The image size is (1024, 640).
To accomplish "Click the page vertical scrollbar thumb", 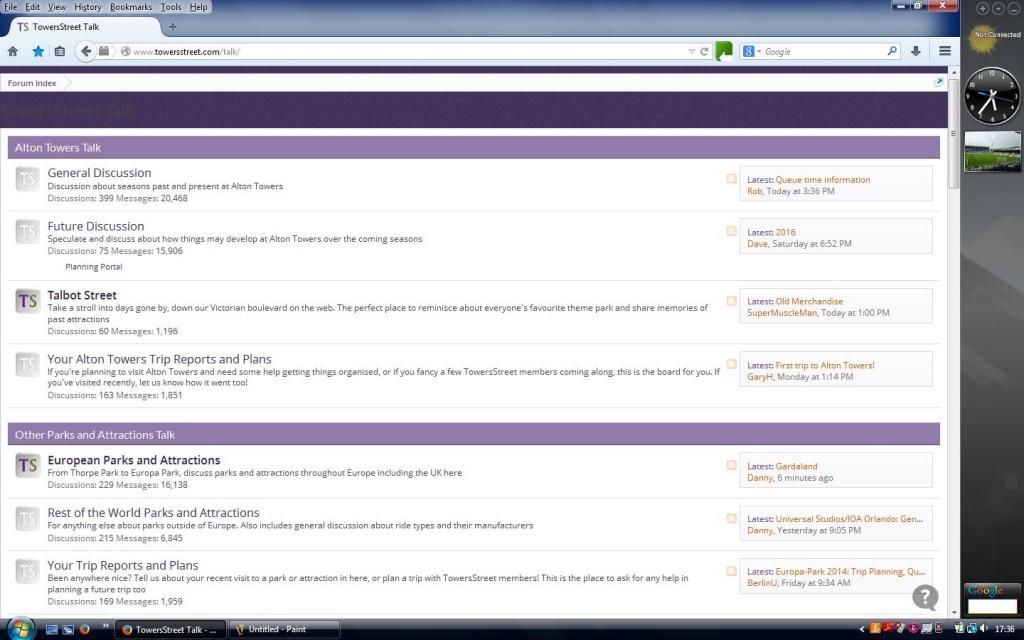I will click(x=953, y=133).
